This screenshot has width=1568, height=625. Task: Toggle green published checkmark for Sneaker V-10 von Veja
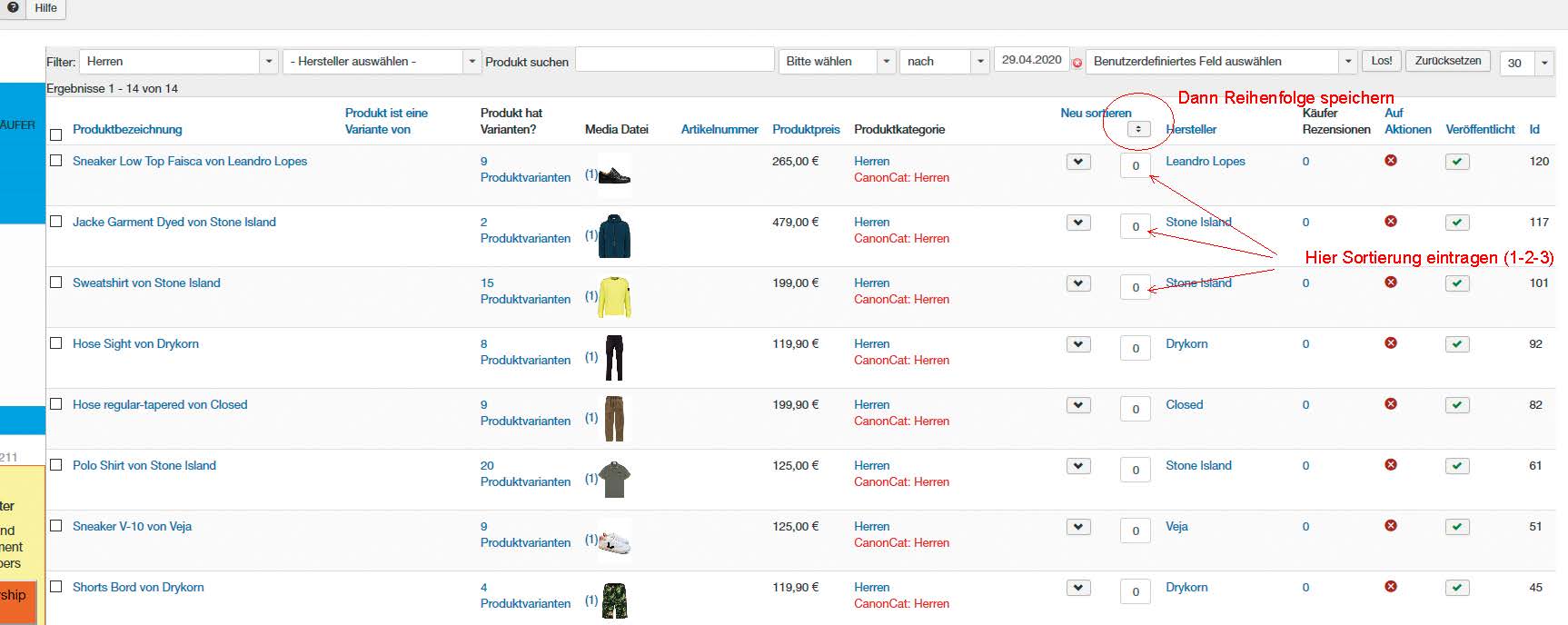click(x=1457, y=527)
